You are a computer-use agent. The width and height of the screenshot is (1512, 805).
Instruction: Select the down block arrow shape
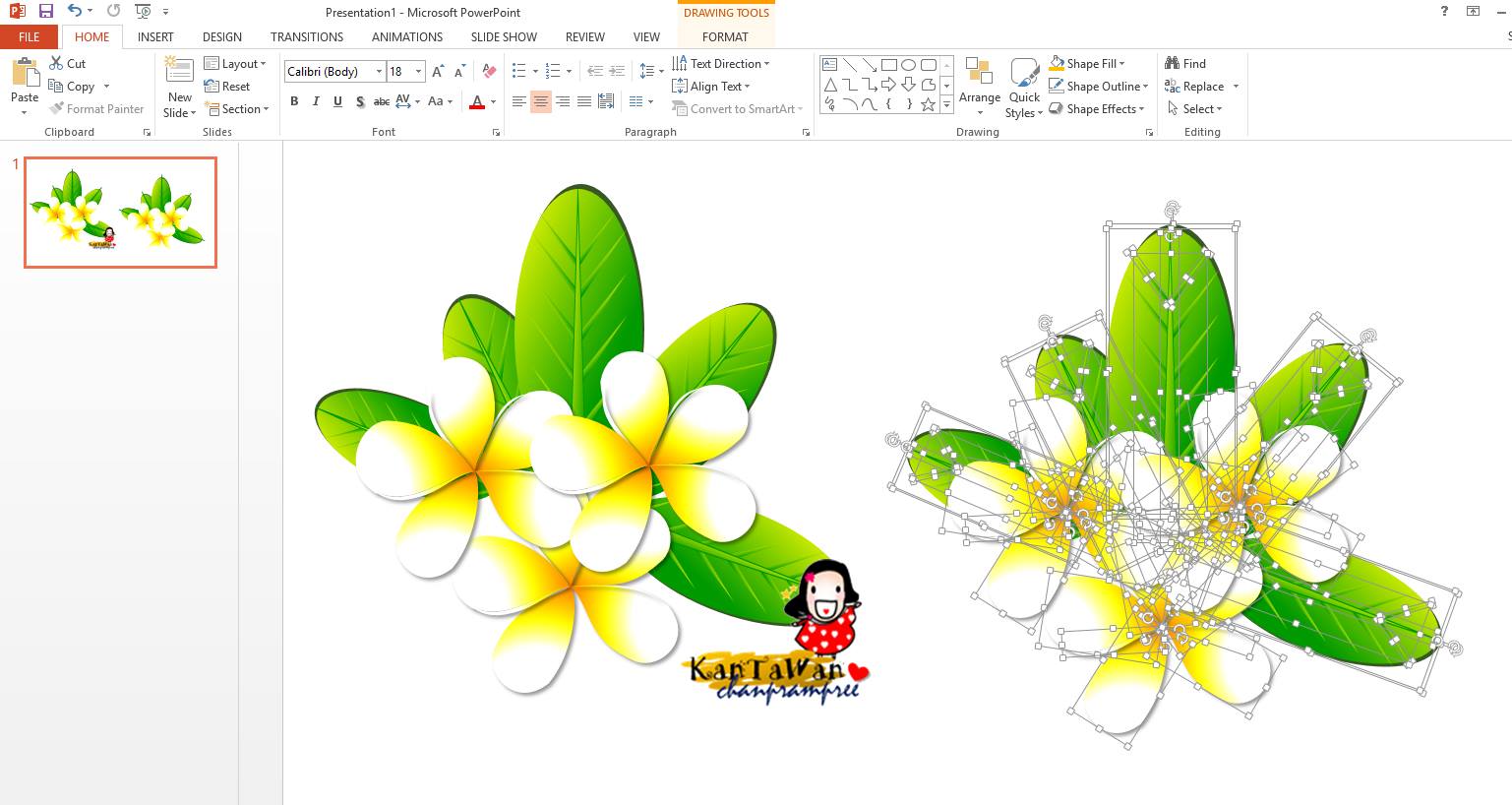point(908,85)
